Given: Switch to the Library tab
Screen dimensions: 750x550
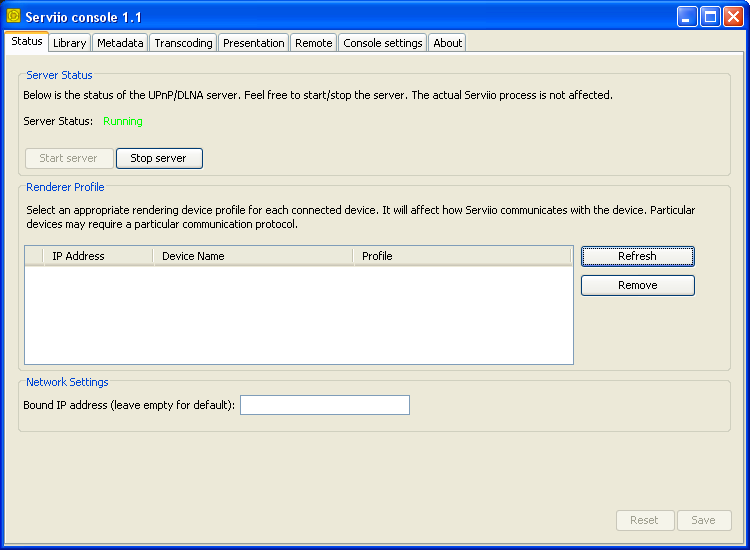Looking at the screenshot, I should (x=69, y=43).
